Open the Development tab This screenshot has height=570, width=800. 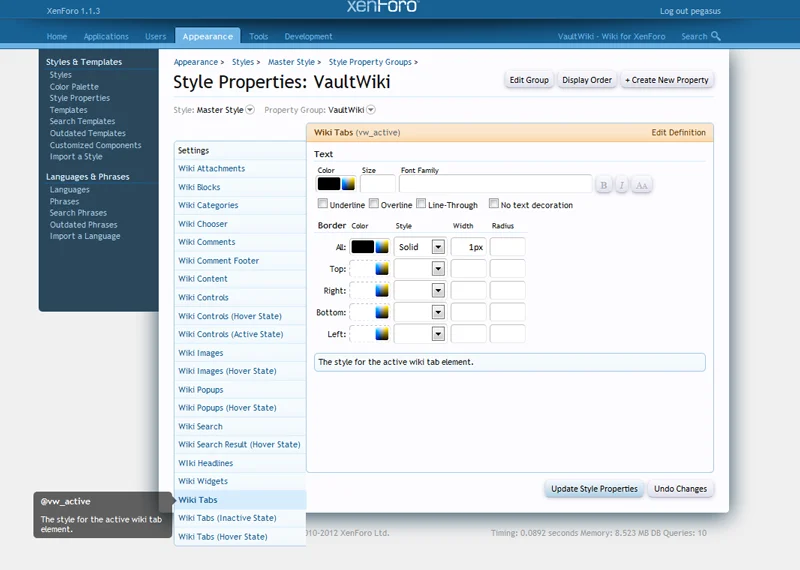pos(308,36)
